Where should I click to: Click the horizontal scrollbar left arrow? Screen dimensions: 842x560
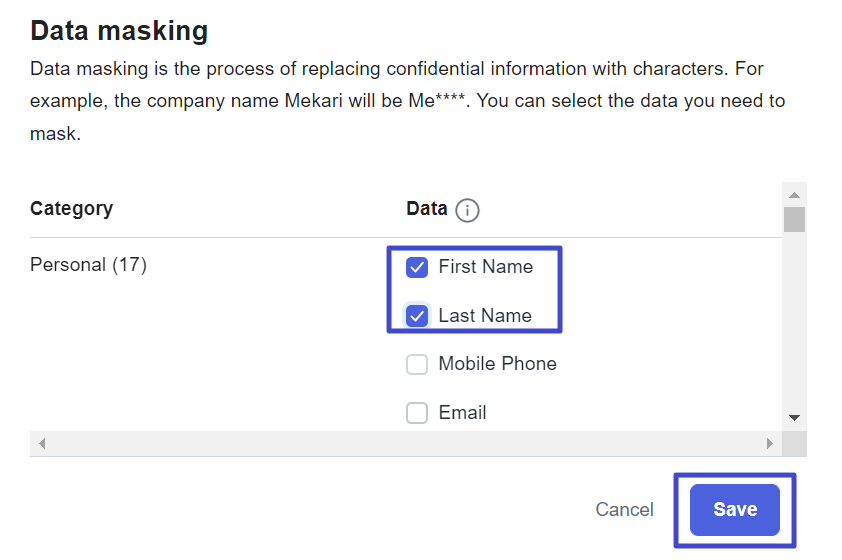coord(42,443)
